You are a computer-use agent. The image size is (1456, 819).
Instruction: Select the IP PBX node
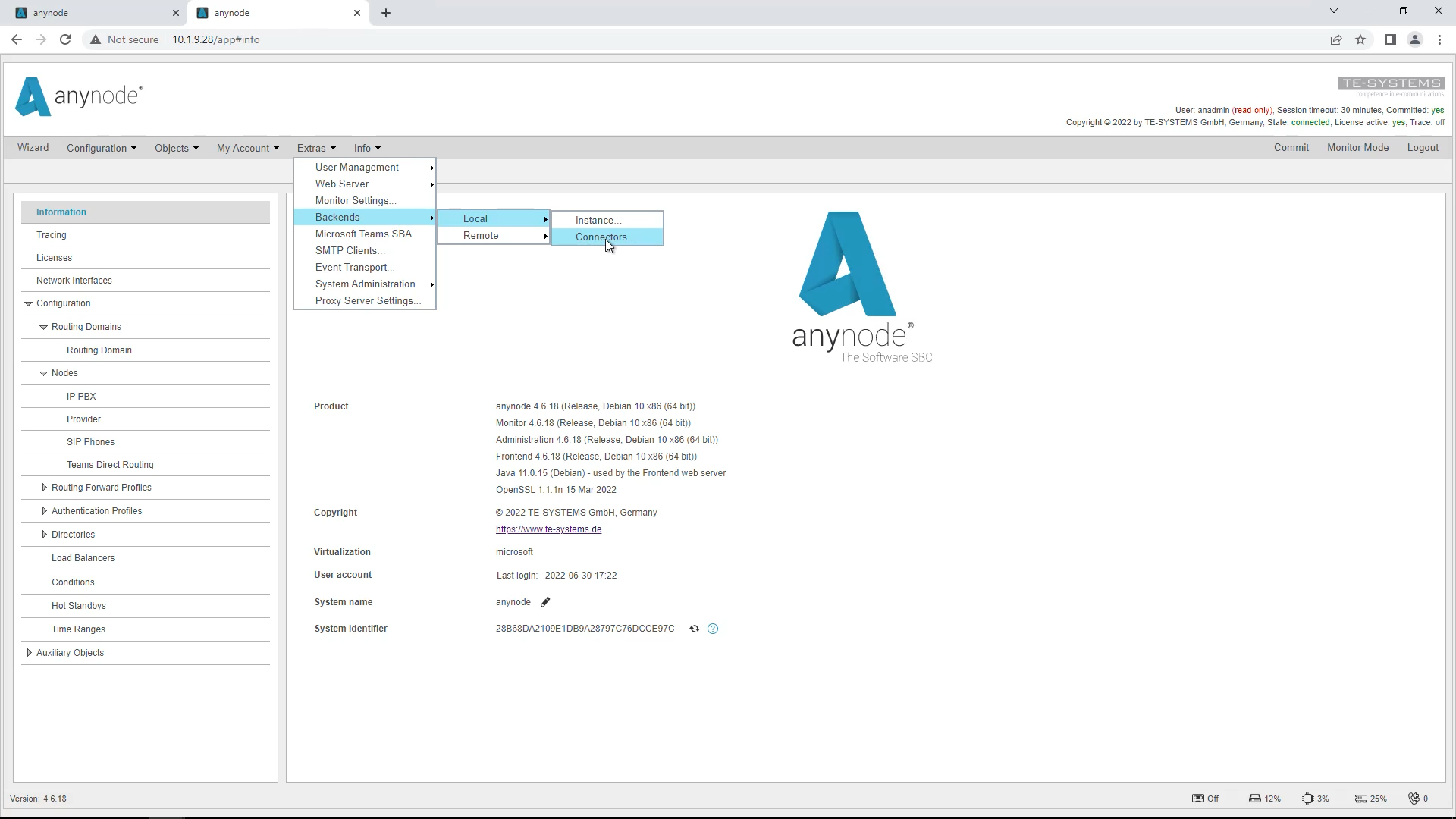(146, 397)
